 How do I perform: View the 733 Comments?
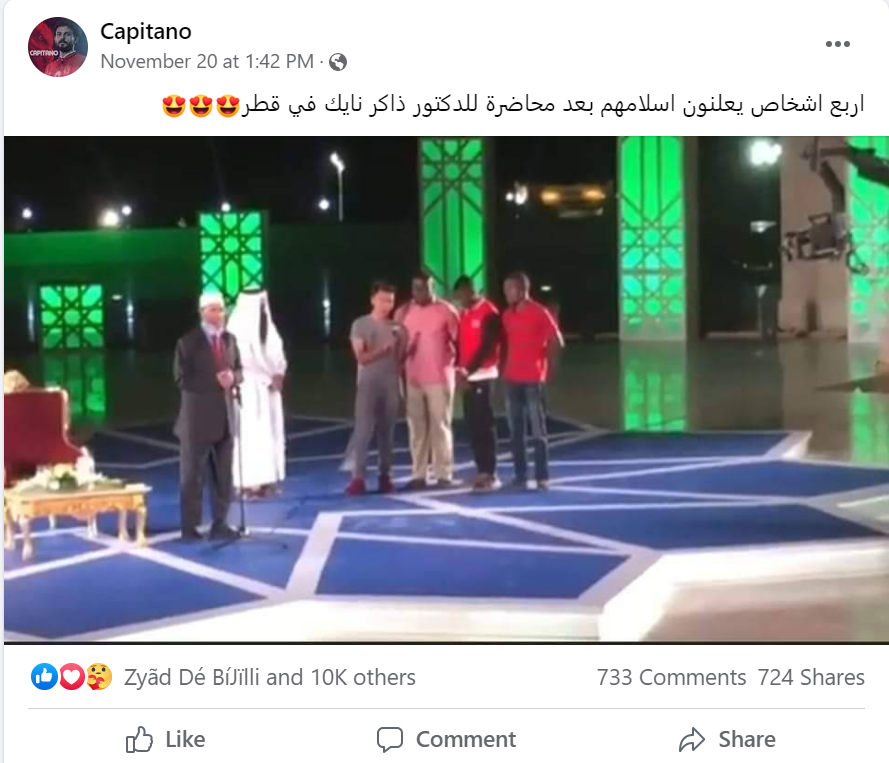pyautogui.click(x=671, y=677)
